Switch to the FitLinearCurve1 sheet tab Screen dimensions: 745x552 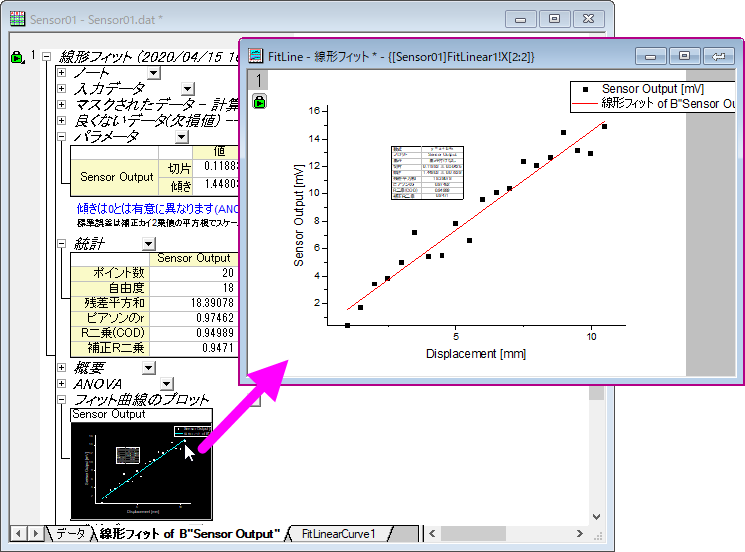tap(338, 533)
